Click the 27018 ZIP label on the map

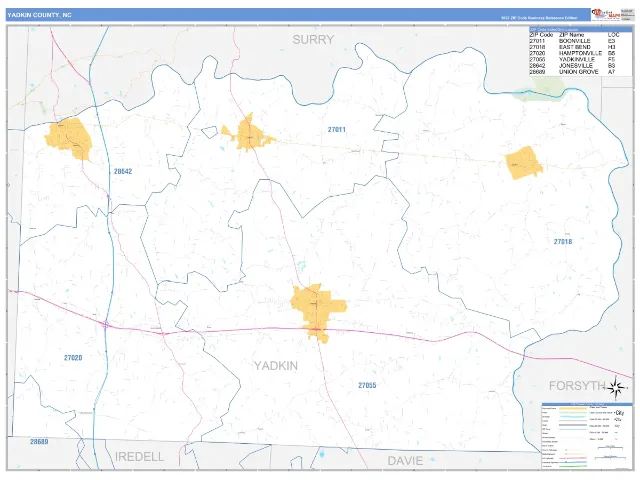563,242
